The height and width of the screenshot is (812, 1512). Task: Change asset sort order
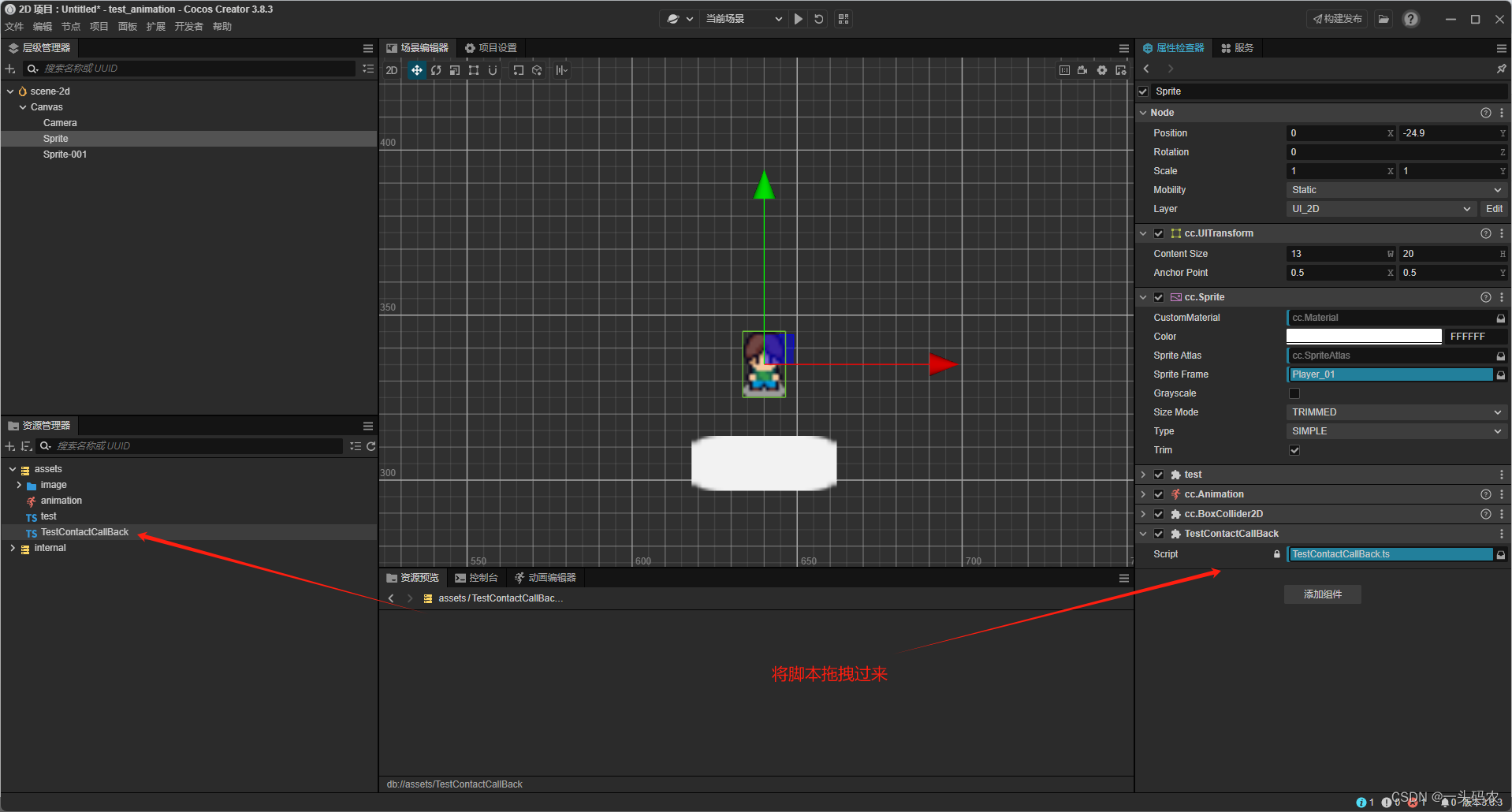click(x=26, y=446)
